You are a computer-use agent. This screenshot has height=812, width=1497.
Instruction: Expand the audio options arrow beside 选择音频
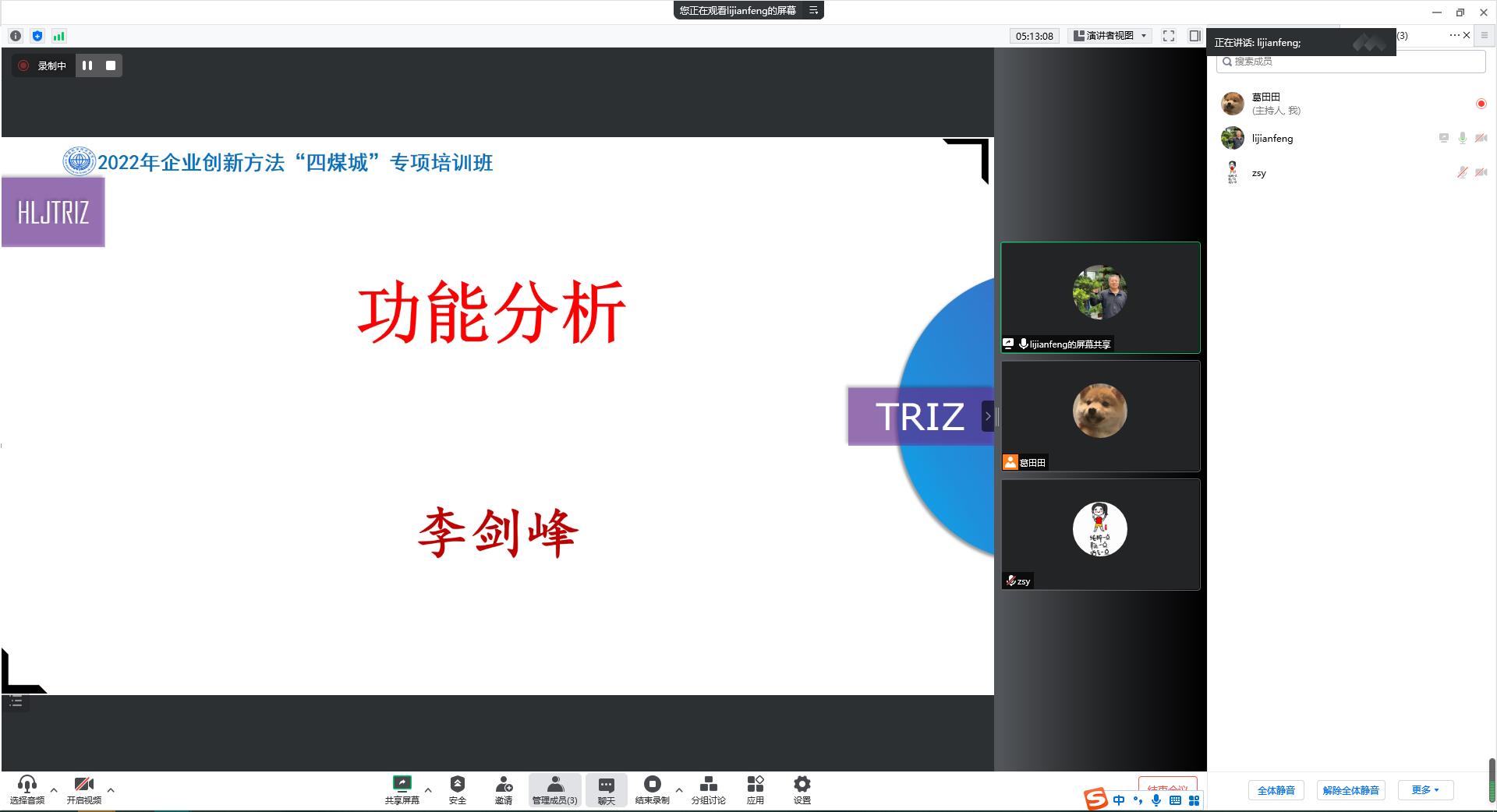point(54,790)
